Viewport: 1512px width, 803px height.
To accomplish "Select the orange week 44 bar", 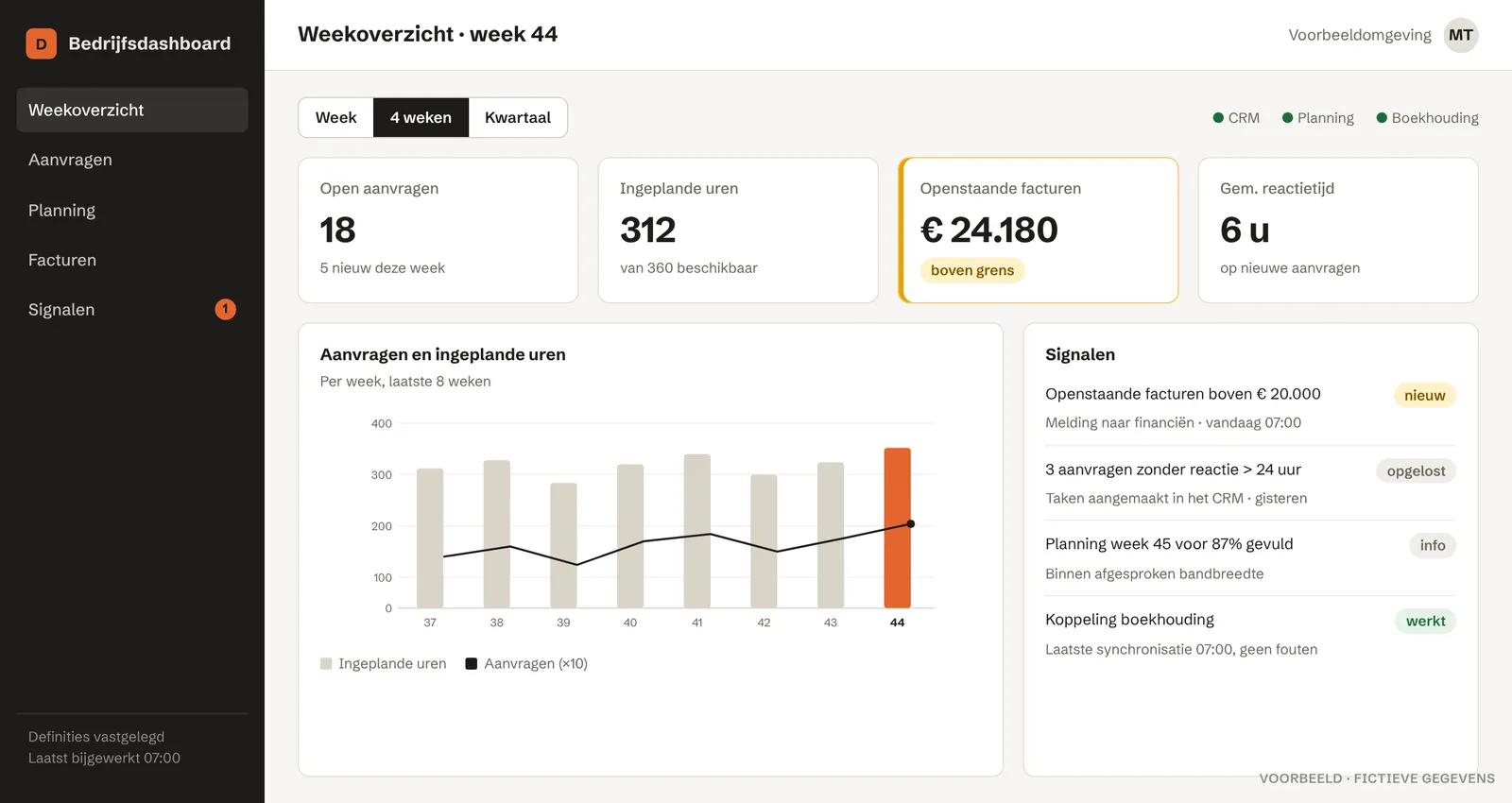I will click(897, 528).
